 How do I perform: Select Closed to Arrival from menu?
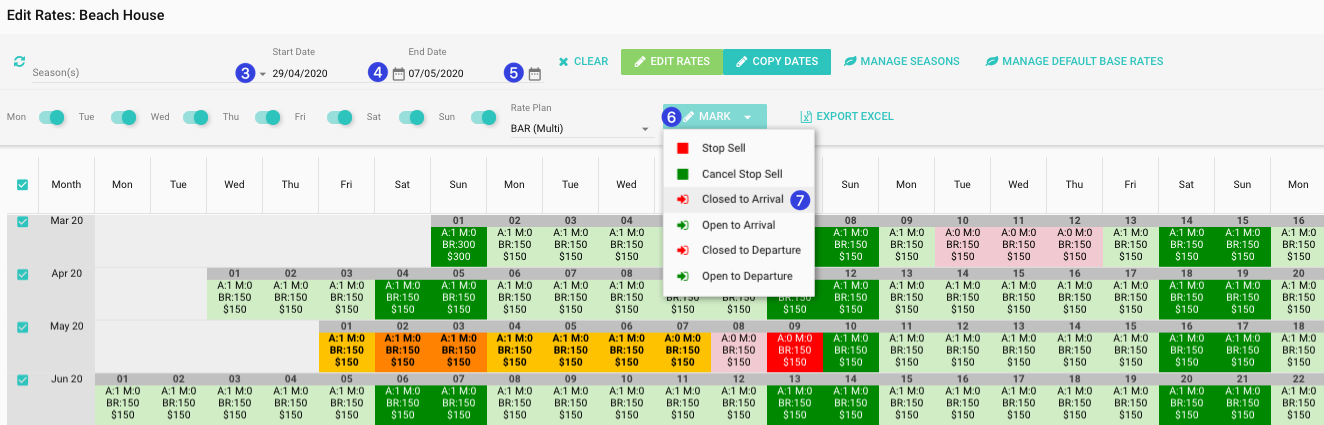(x=742, y=199)
